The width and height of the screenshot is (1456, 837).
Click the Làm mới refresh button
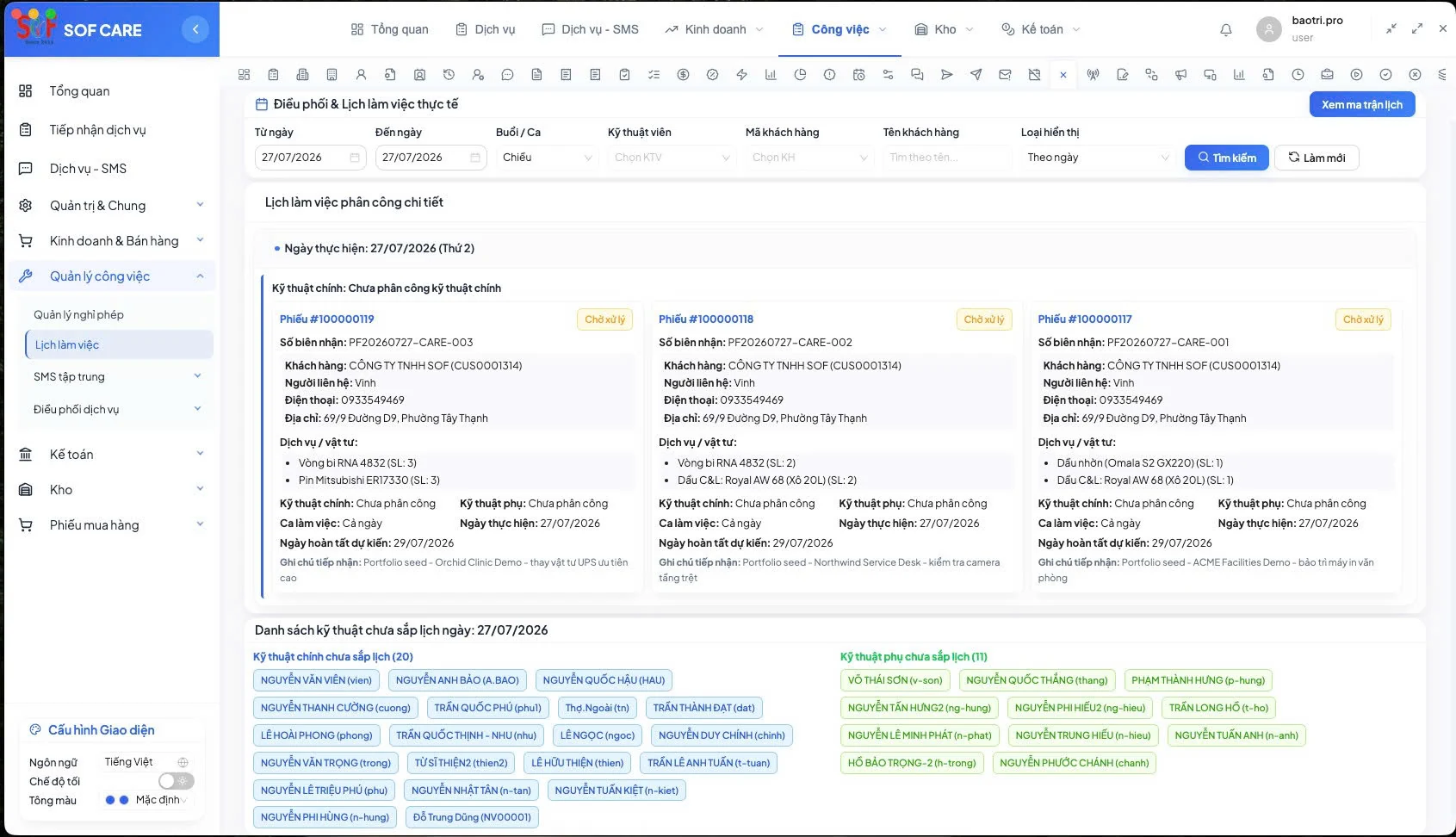[1317, 158]
